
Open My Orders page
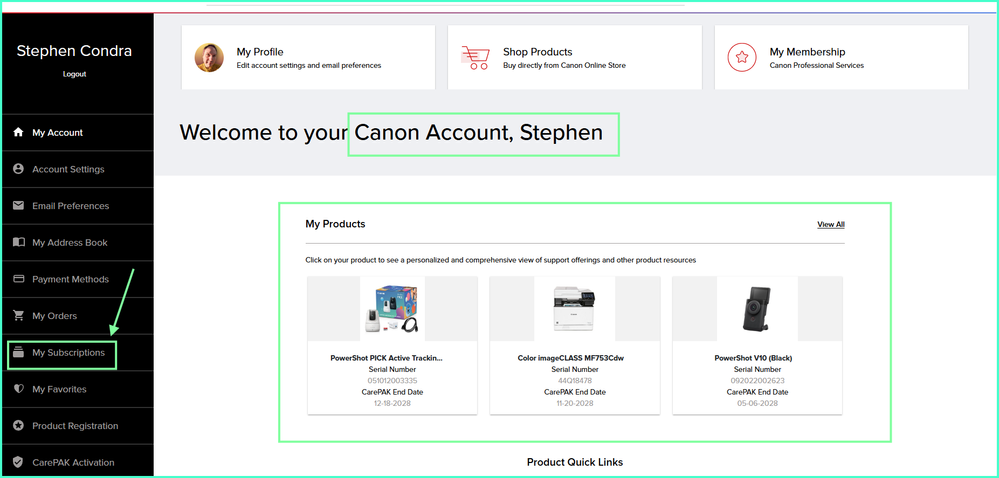click(77, 315)
